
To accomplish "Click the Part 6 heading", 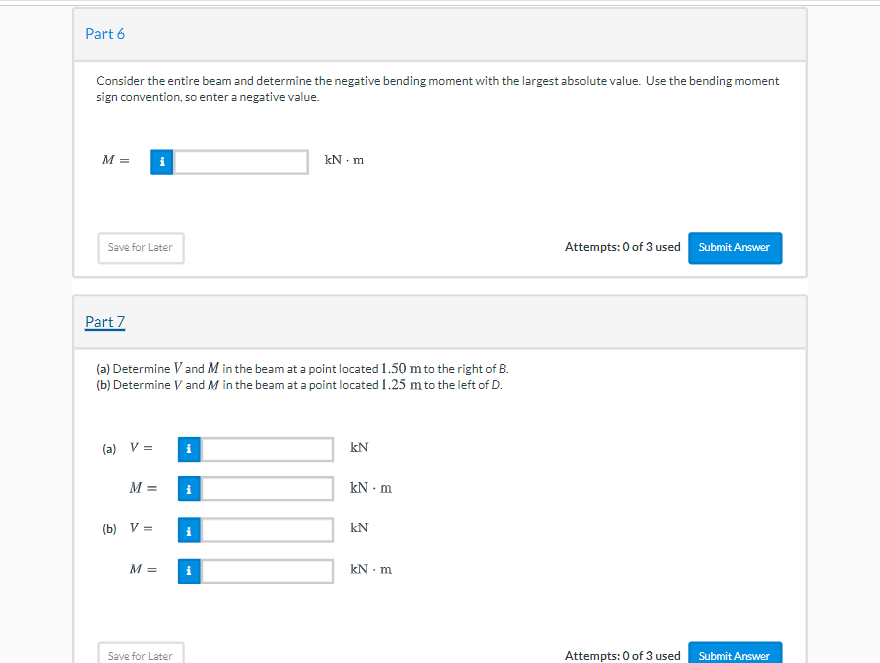I will (105, 34).
